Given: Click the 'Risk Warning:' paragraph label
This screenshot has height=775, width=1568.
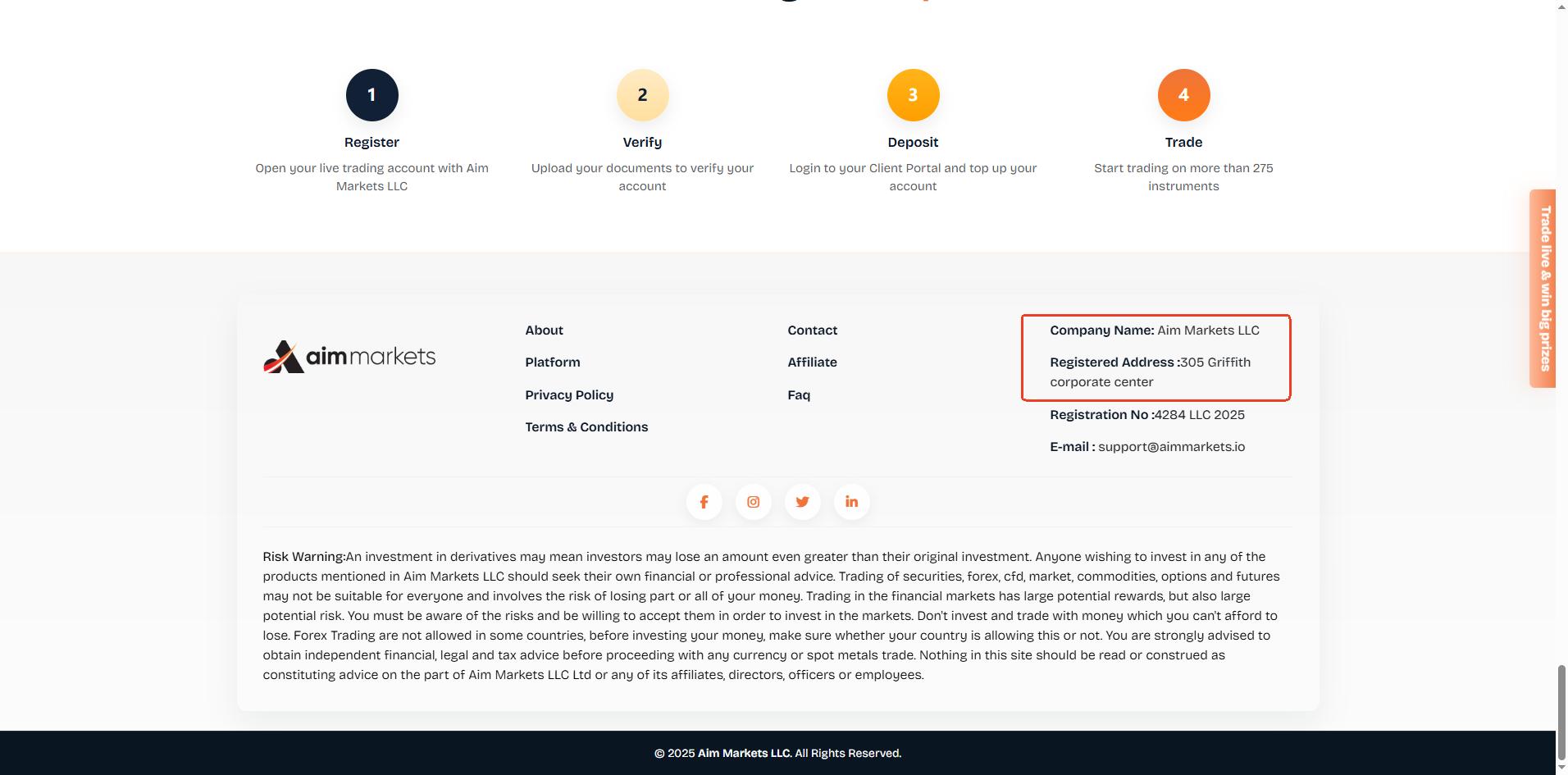Looking at the screenshot, I should (303, 557).
